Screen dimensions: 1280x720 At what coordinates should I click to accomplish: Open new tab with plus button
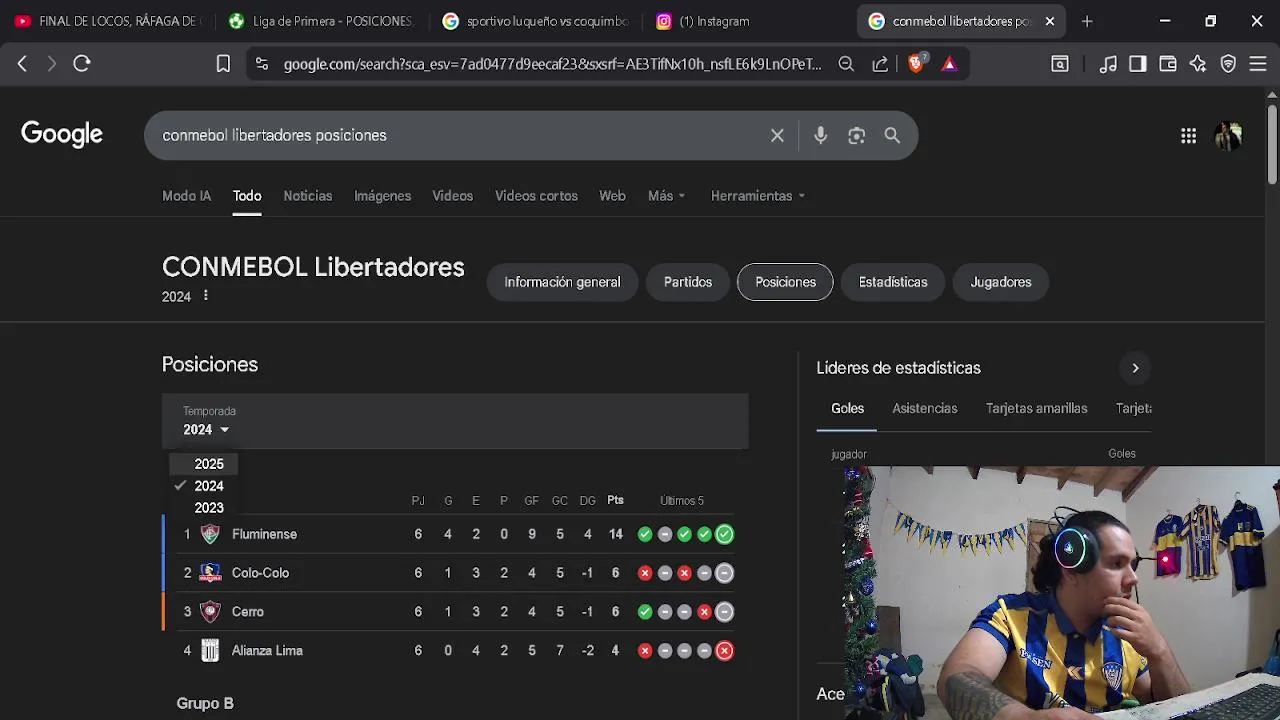click(x=1087, y=21)
